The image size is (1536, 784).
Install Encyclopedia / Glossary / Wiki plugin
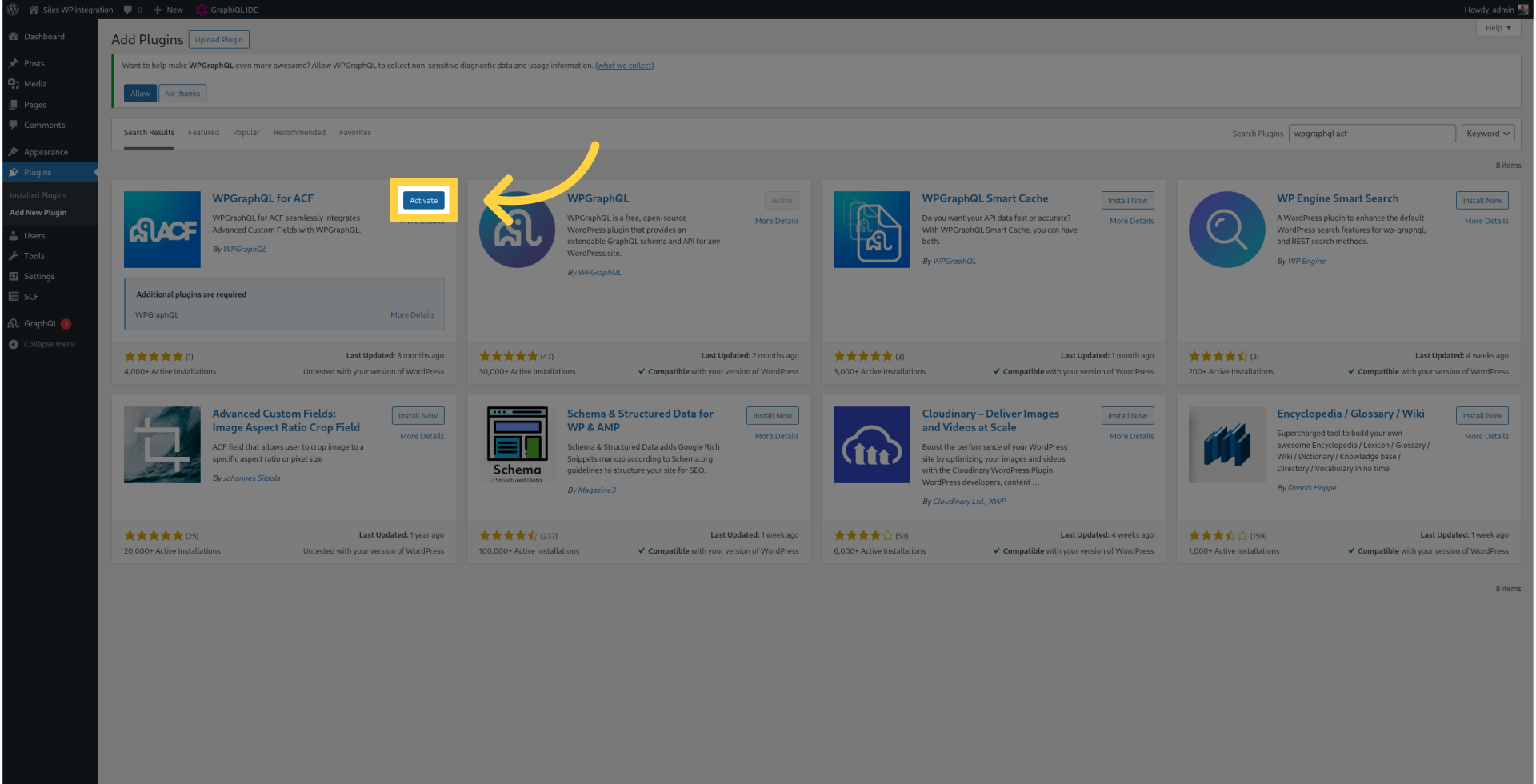[x=1482, y=416]
